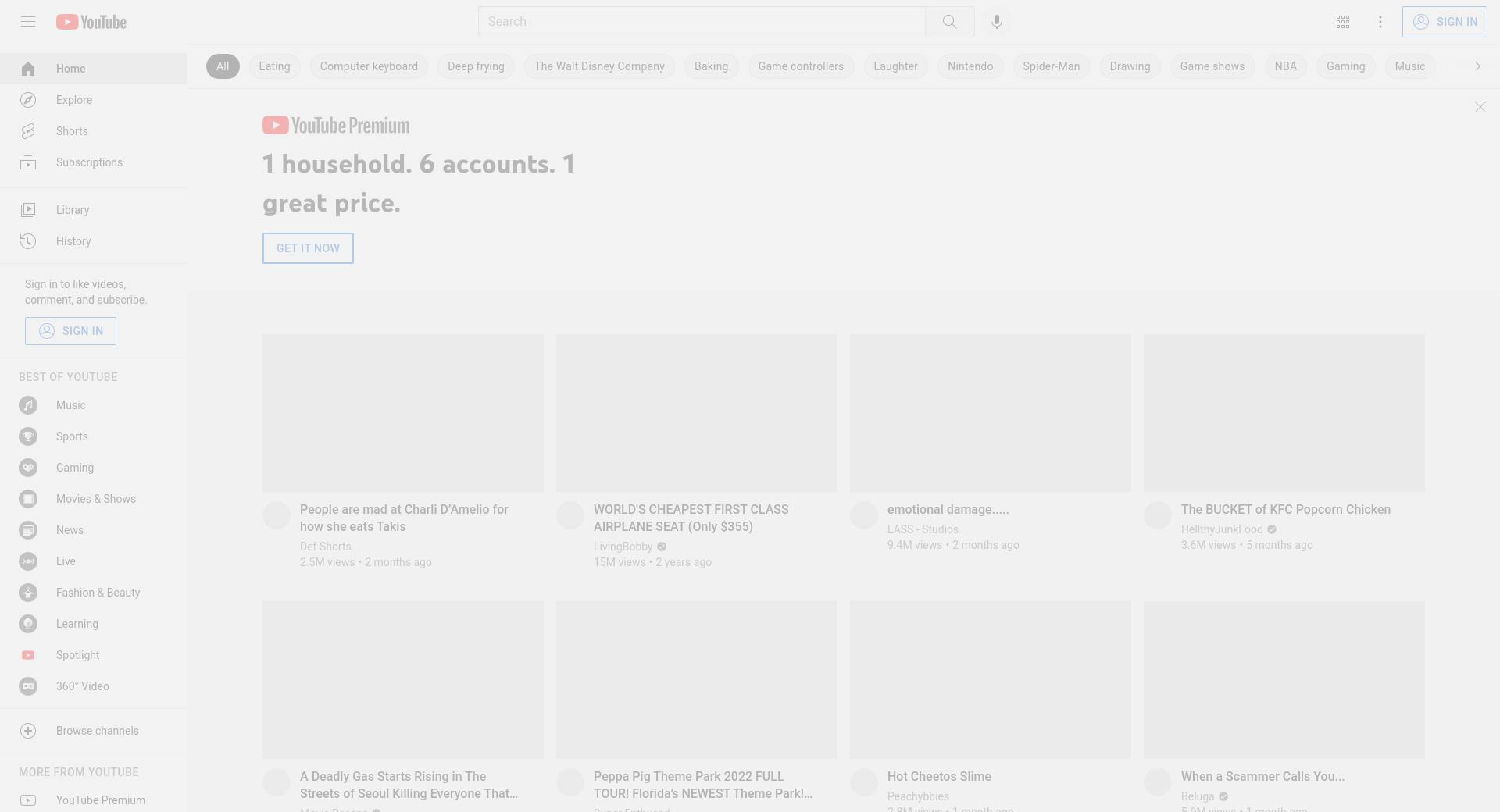1500x812 pixels.
Task: Focus the Search input field
Action: [x=702, y=22]
